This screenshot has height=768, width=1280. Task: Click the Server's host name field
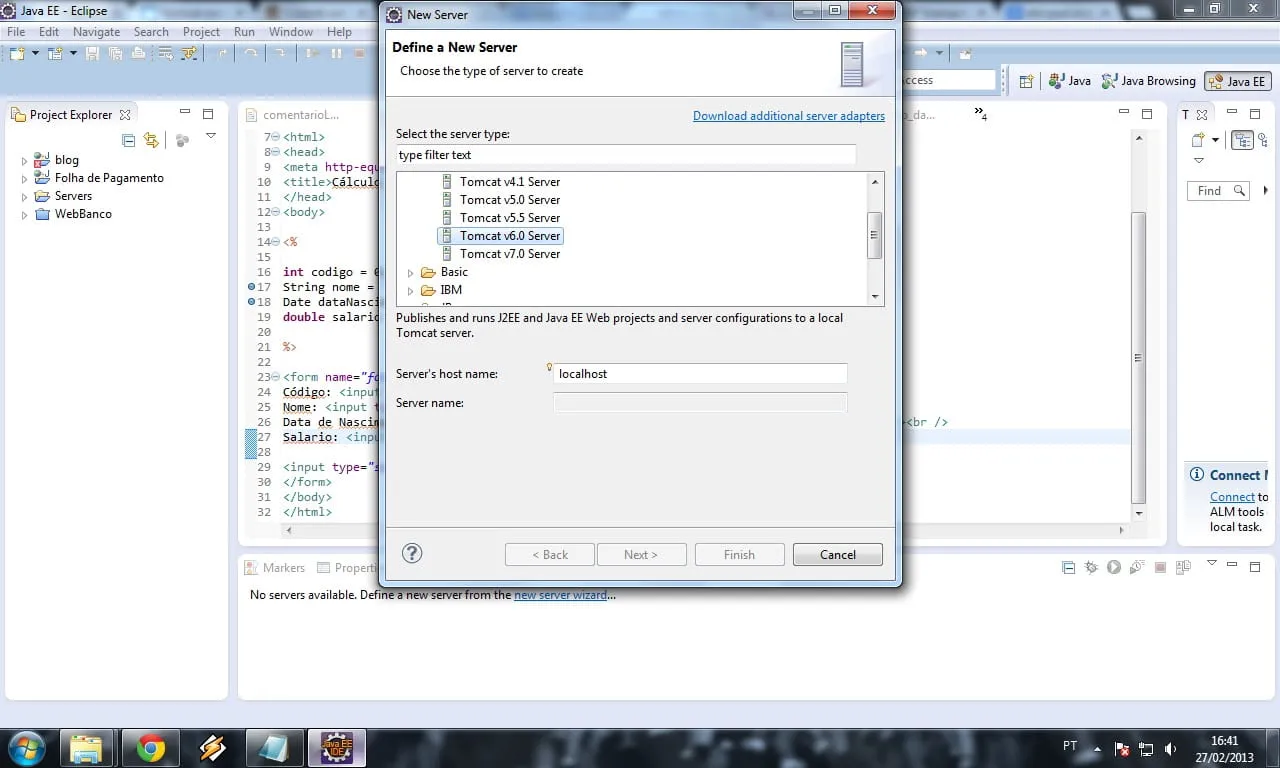click(700, 374)
